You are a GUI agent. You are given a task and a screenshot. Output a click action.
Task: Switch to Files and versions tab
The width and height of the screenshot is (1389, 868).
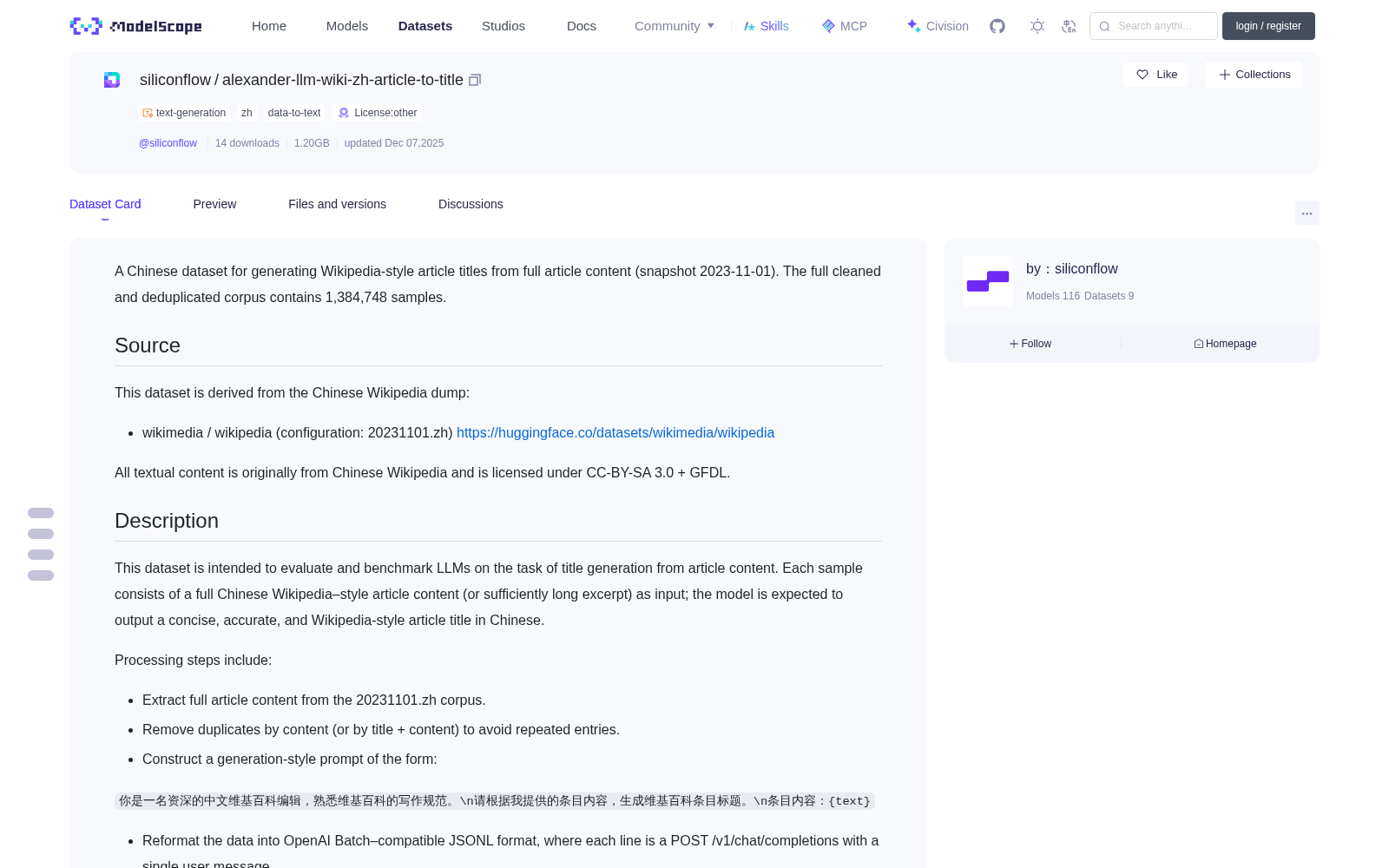point(337,204)
